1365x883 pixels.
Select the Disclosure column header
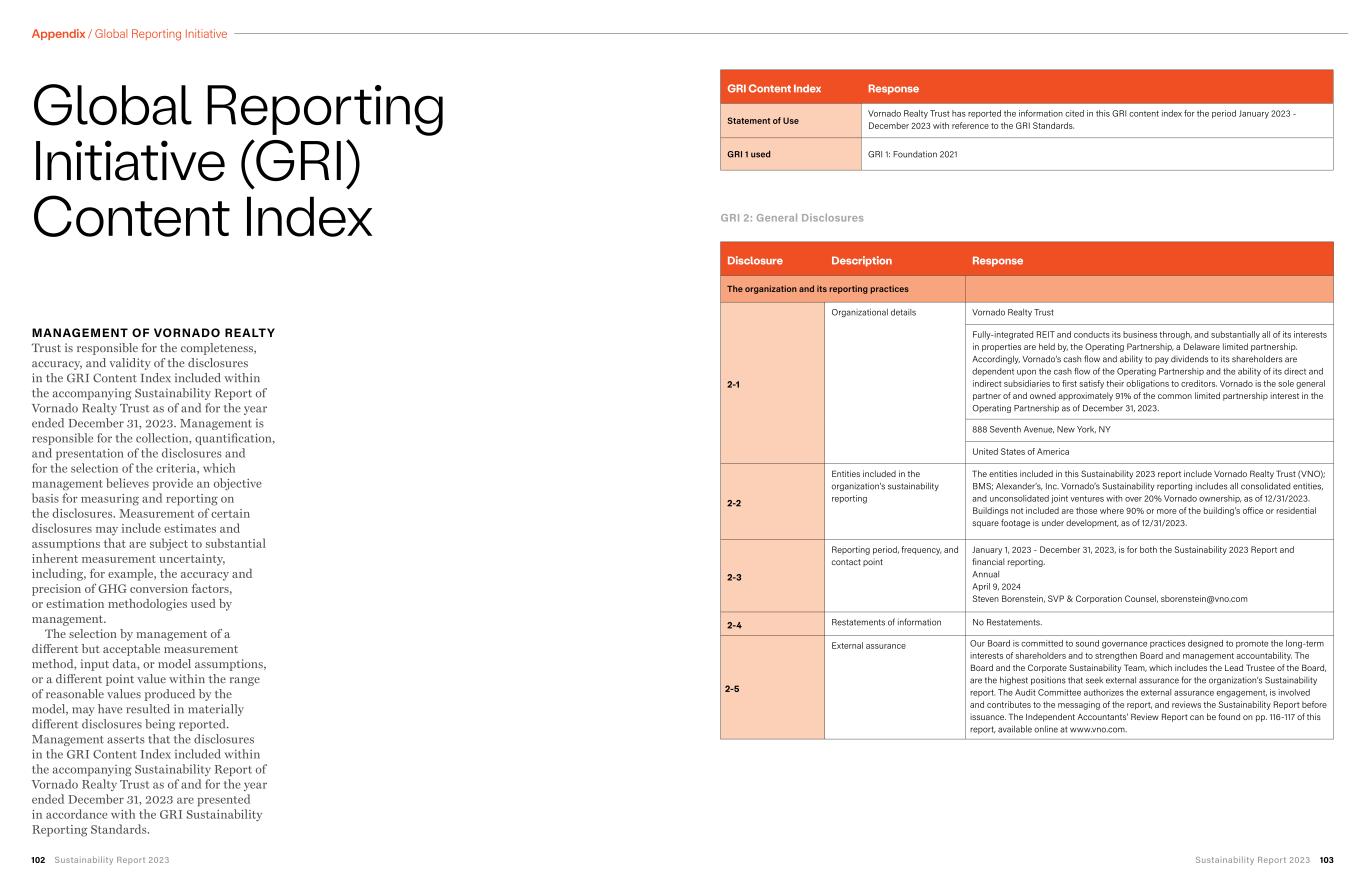[755, 261]
